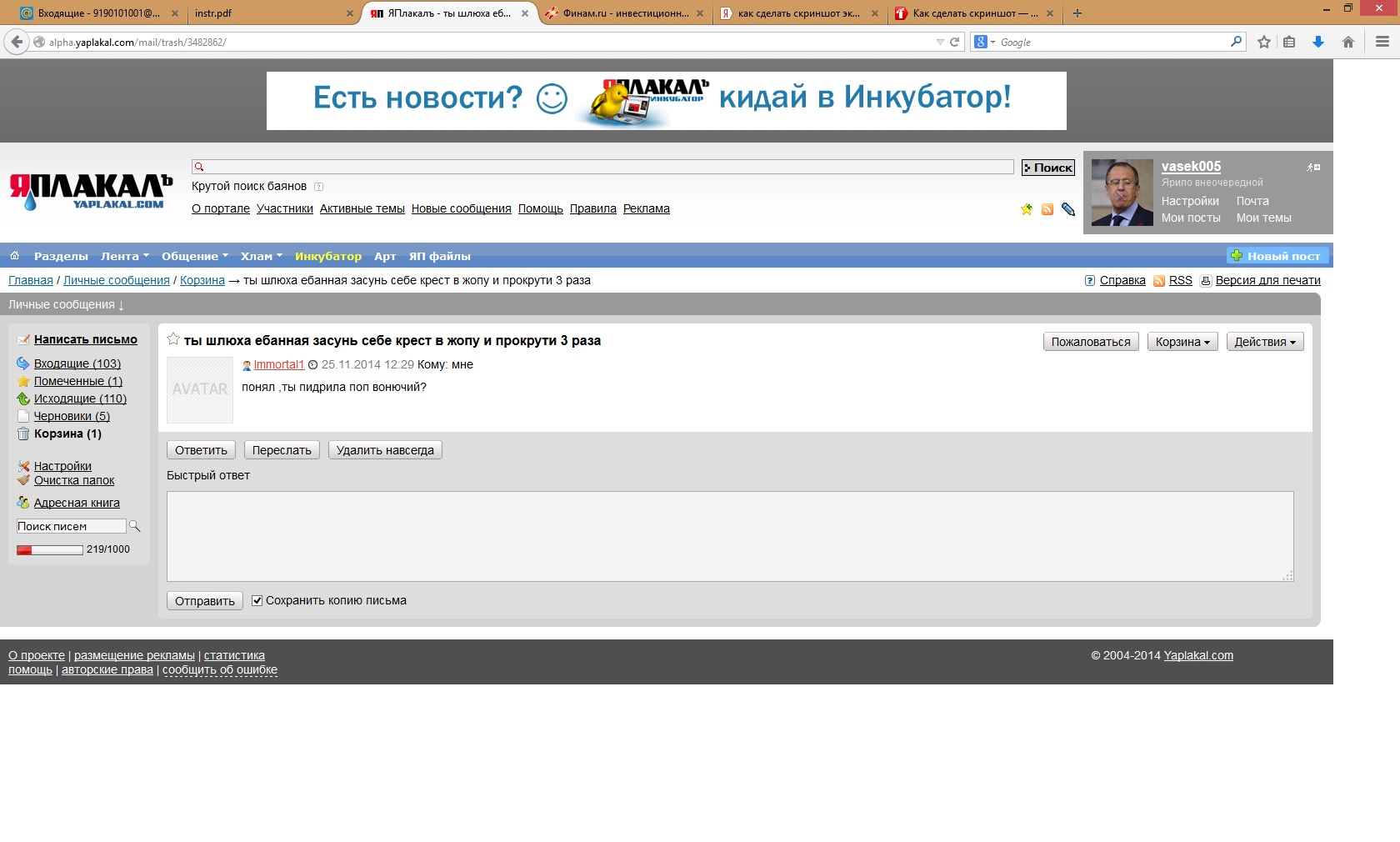Viewport: 1400px width, 842px height.
Task: Open the Корзина dropdown button above the message
Action: point(1182,342)
